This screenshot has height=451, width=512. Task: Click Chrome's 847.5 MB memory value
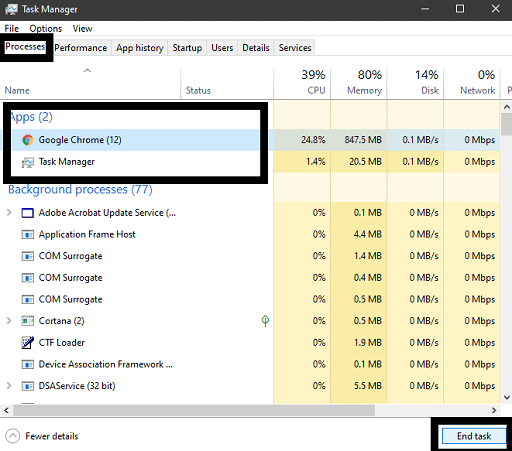[x=363, y=140]
